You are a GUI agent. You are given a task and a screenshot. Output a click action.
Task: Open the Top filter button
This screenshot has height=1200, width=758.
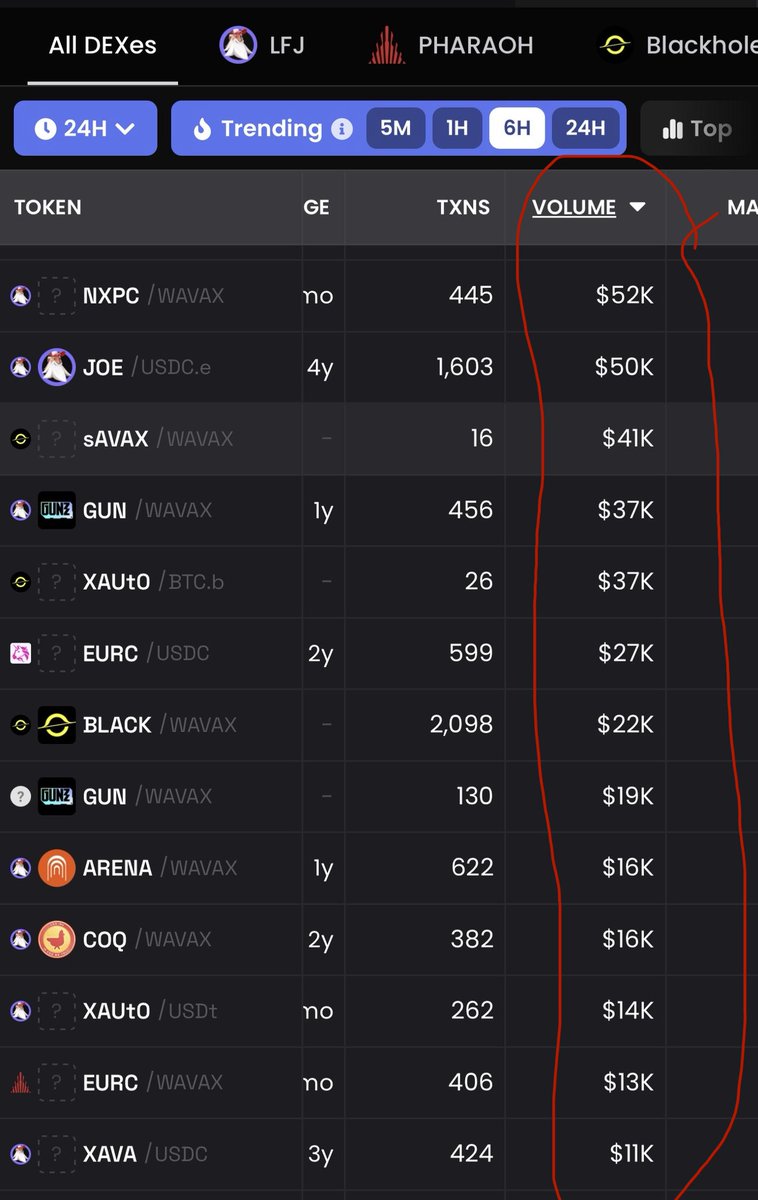point(697,129)
